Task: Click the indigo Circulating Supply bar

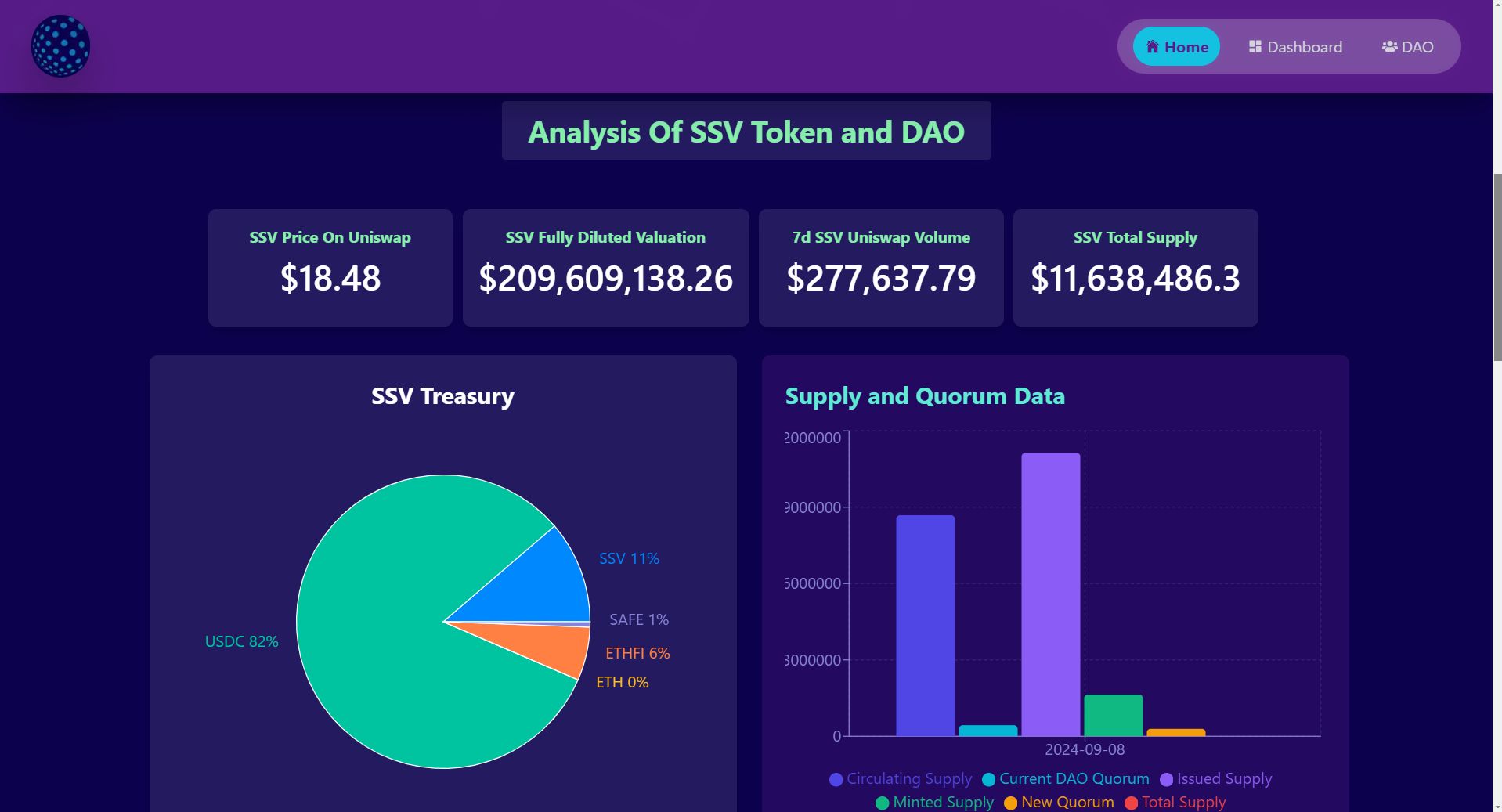Action: click(925, 626)
